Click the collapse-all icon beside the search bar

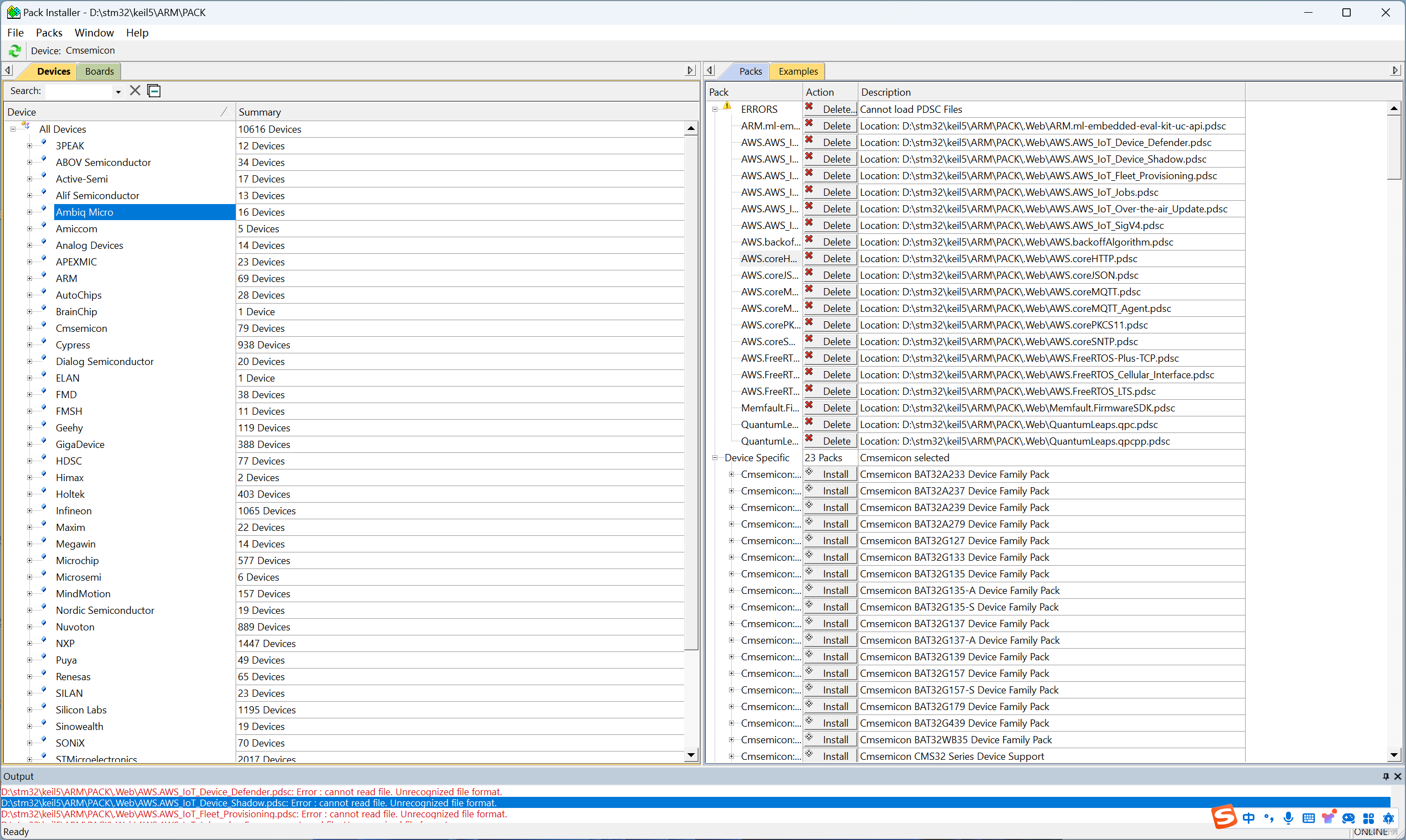(153, 91)
